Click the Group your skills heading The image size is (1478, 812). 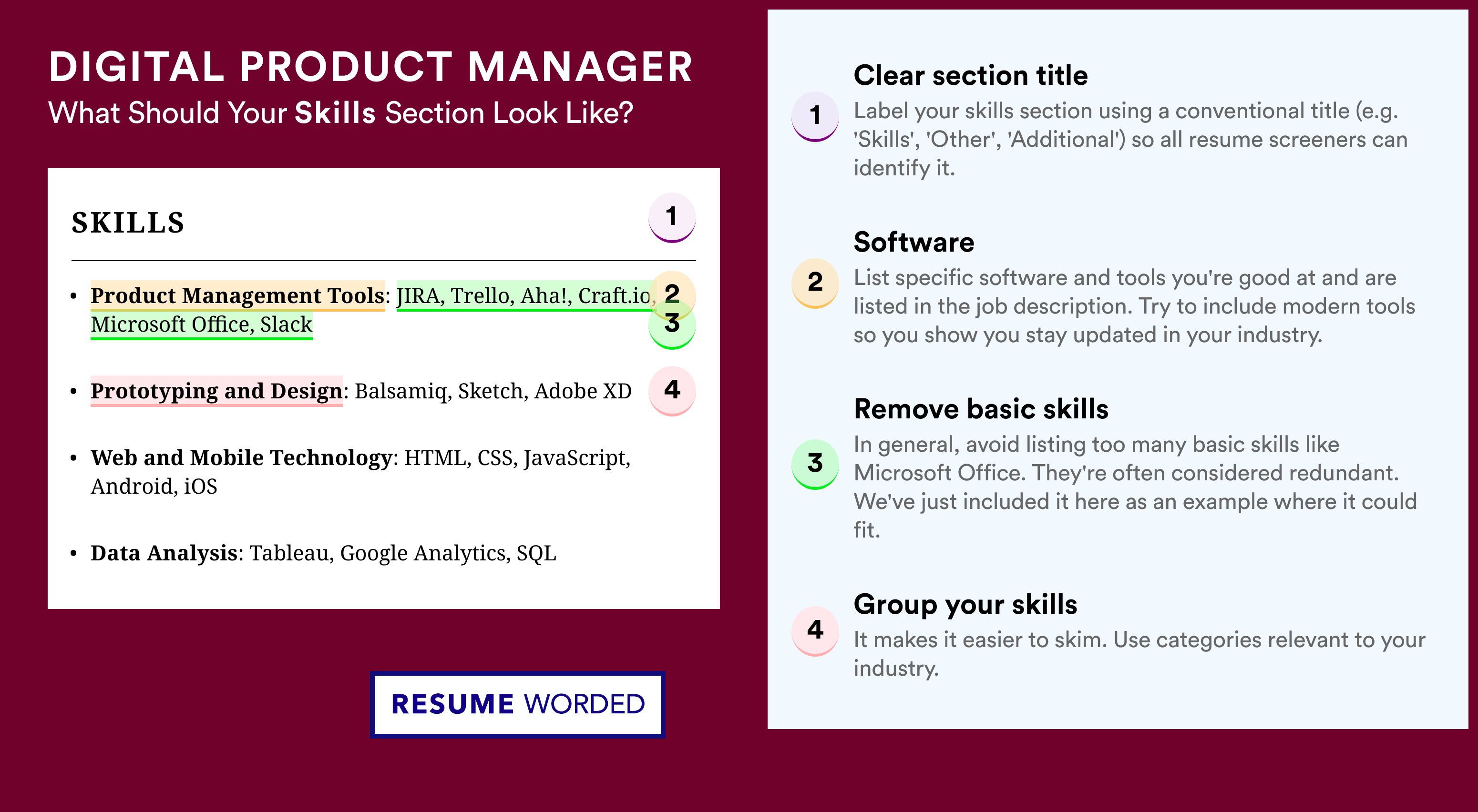[965, 604]
